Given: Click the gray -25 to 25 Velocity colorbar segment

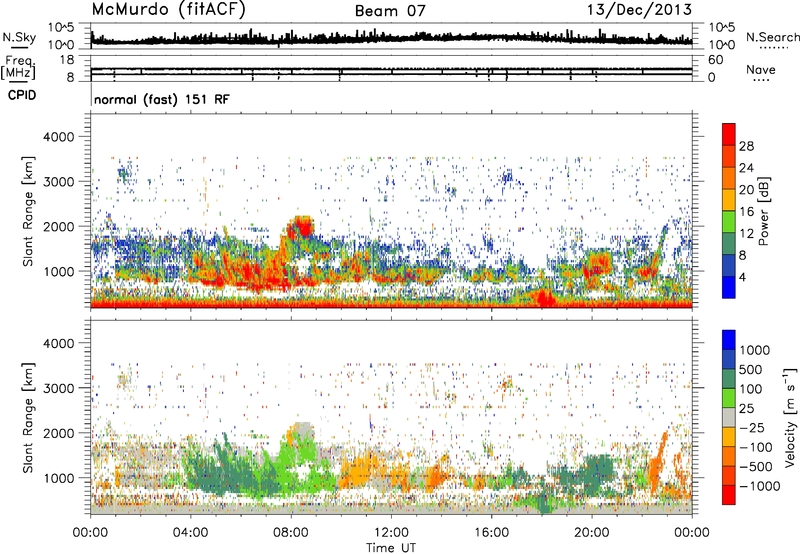Looking at the screenshot, I should (x=729, y=417).
